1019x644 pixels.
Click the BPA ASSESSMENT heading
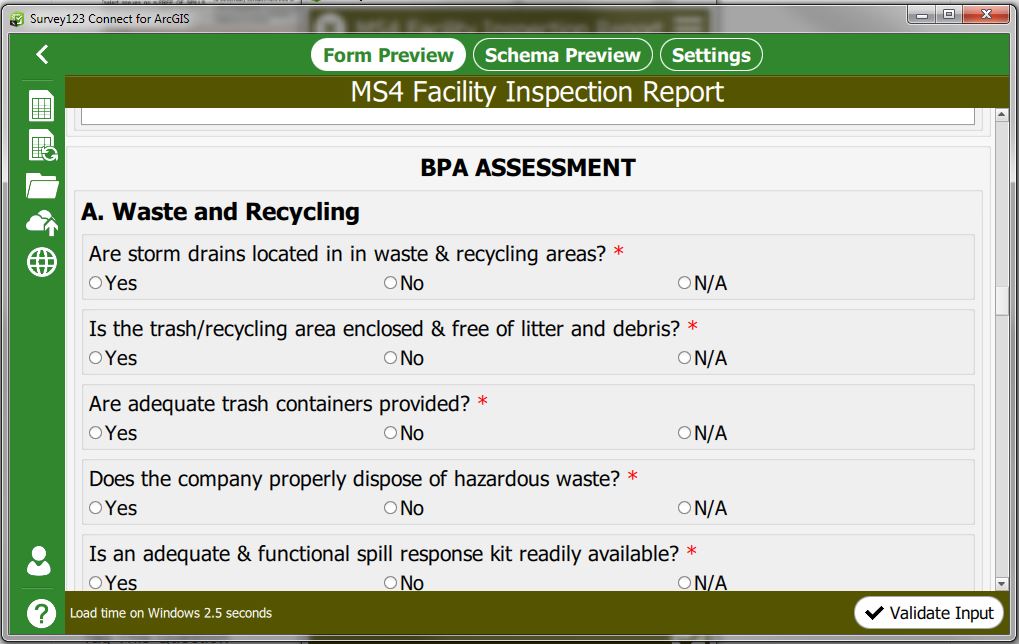[528, 168]
